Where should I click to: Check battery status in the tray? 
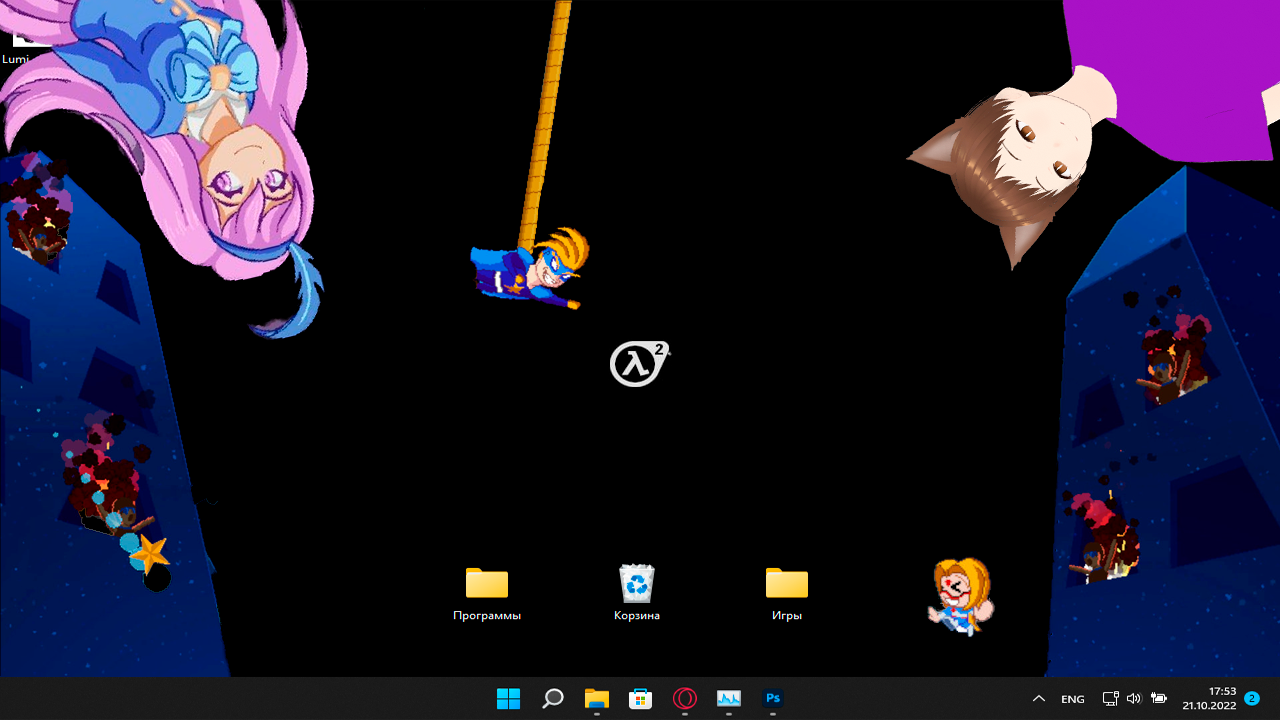point(1159,699)
